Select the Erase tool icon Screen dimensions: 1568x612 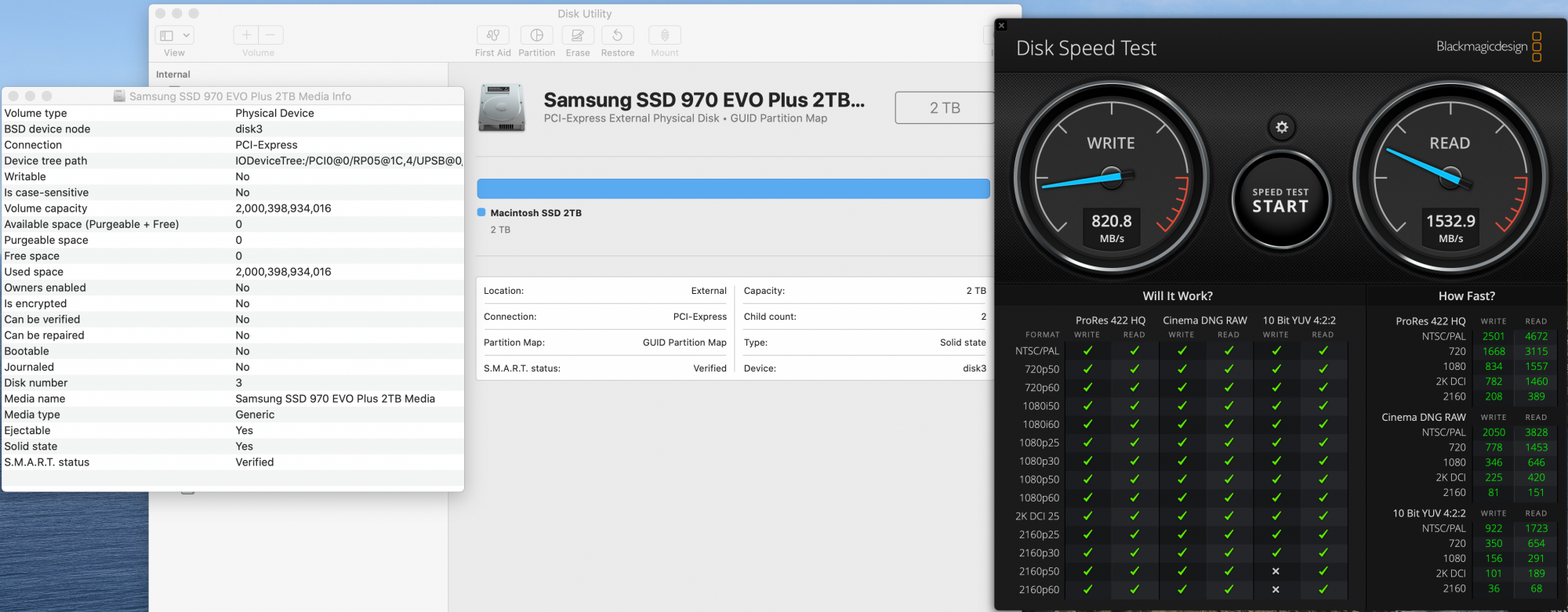(x=578, y=35)
